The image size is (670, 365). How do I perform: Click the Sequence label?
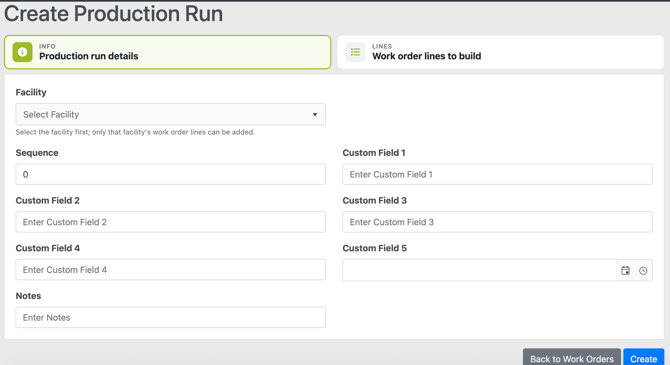[x=37, y=153]
